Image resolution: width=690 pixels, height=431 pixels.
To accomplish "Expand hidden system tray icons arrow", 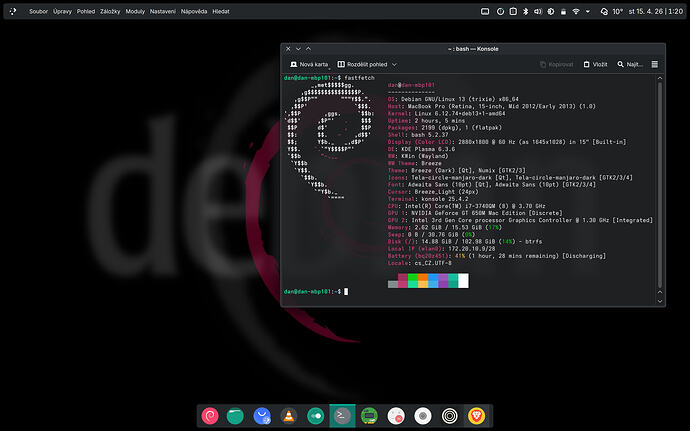I will pos(588,11).
